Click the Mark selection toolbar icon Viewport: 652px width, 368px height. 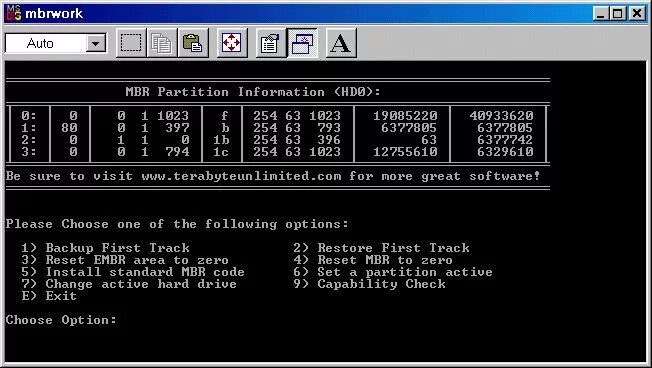(x=131, y=43)
